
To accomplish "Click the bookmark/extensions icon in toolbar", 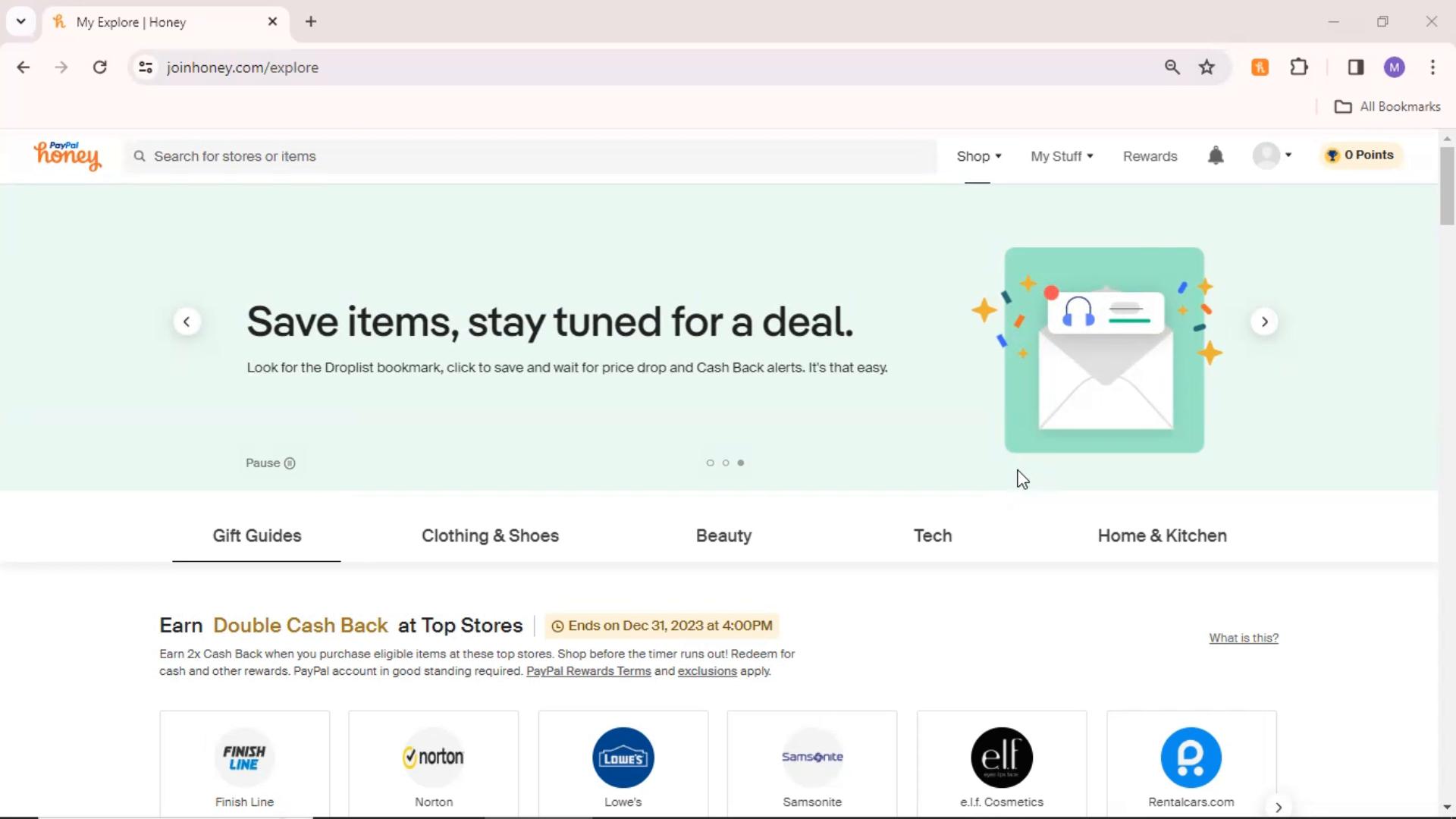I will 1299,67.
